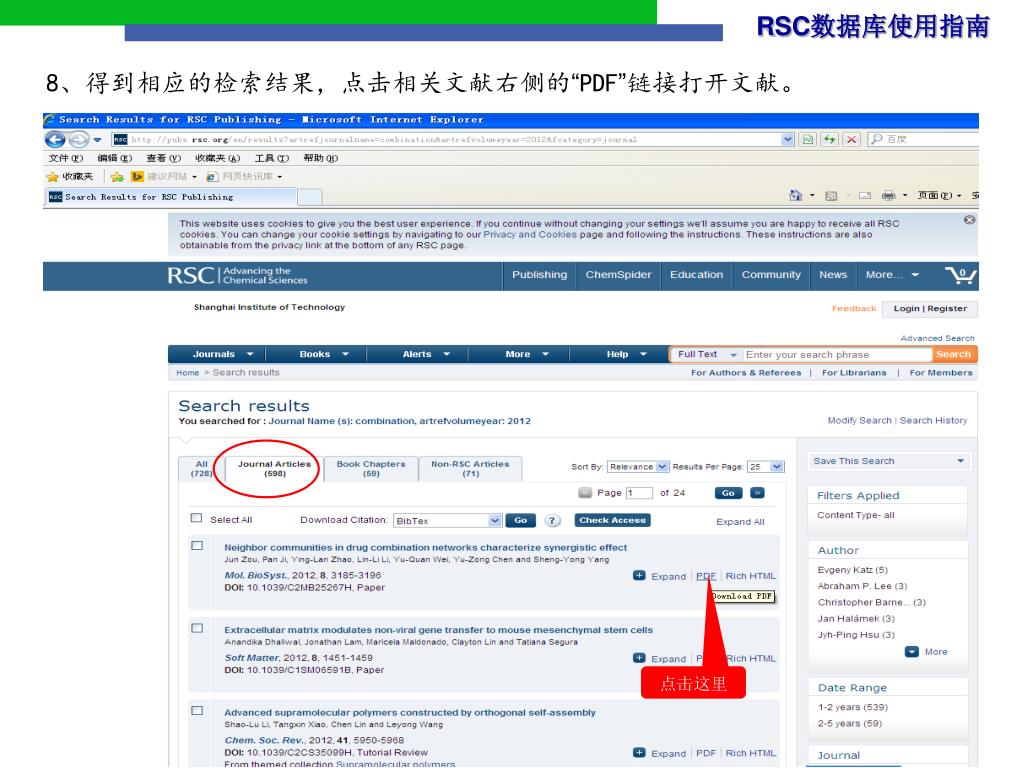The width and height of the screenshot is (1024, 768).
Task: Open the Sort By Relevance dropdown
Action: pyautogui.click(x=637, y=466)
